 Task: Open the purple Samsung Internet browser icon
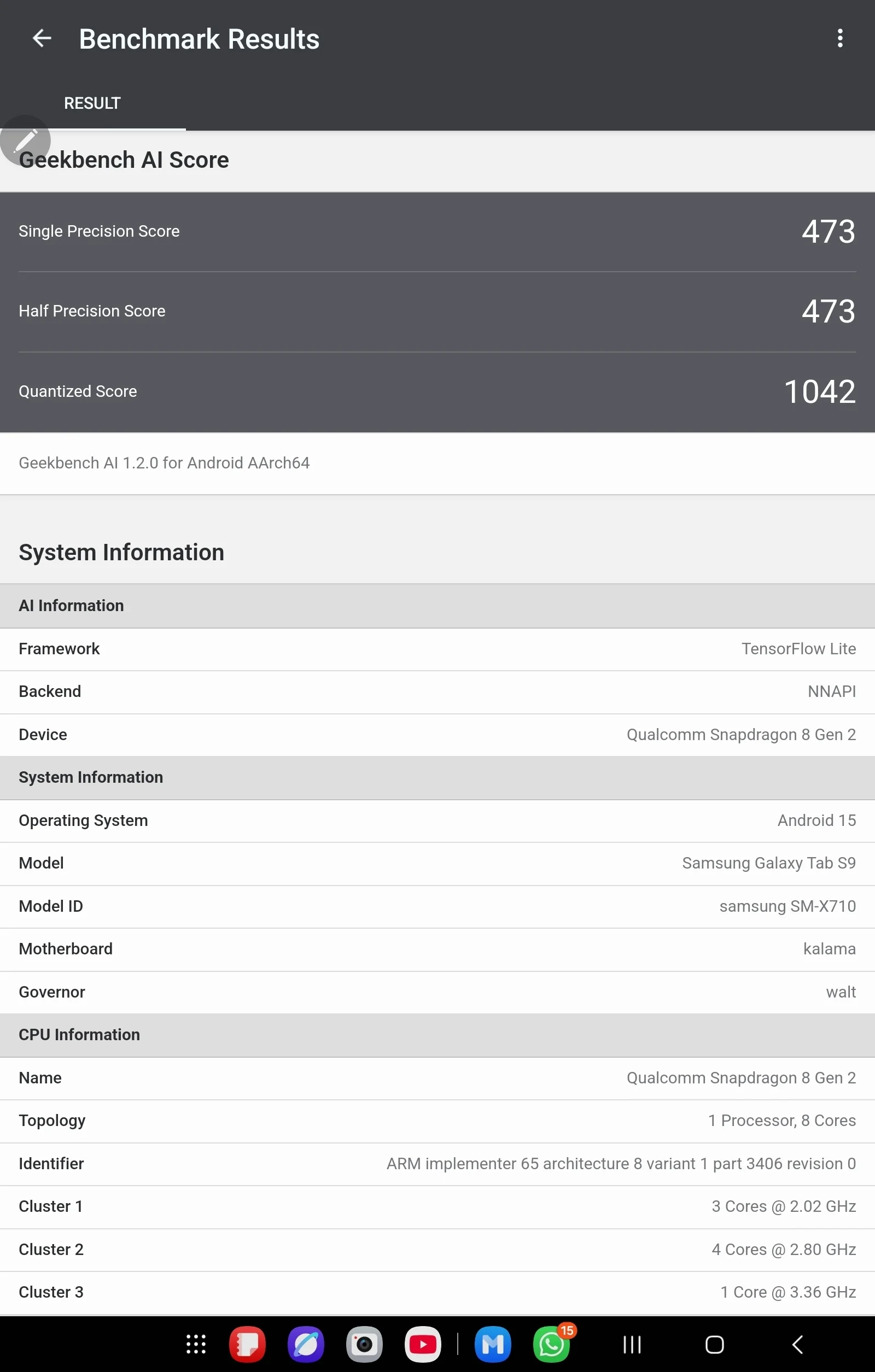306,1344
